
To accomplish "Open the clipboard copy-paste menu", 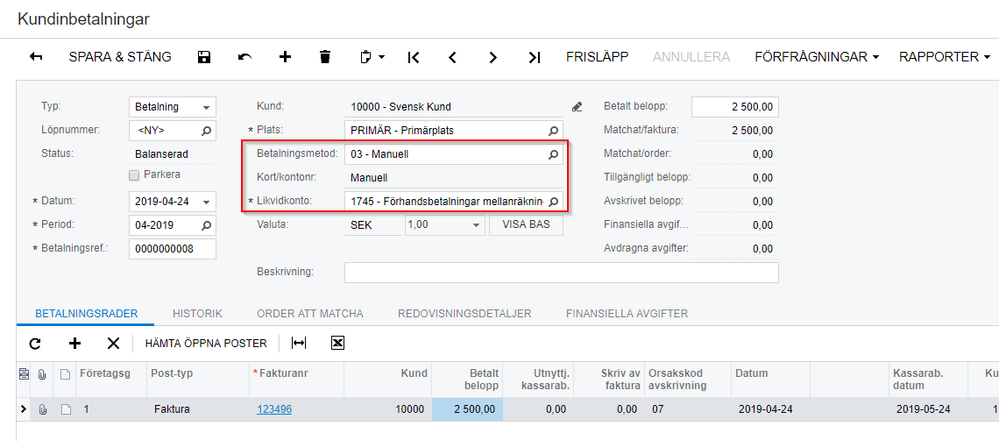I will (372, 57).
